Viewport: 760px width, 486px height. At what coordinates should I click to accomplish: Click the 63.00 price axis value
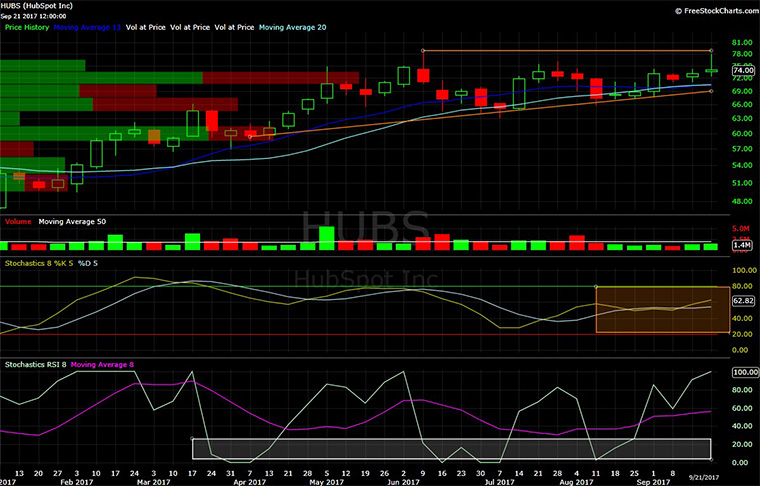pyautogui.click(x=742, y=118)
